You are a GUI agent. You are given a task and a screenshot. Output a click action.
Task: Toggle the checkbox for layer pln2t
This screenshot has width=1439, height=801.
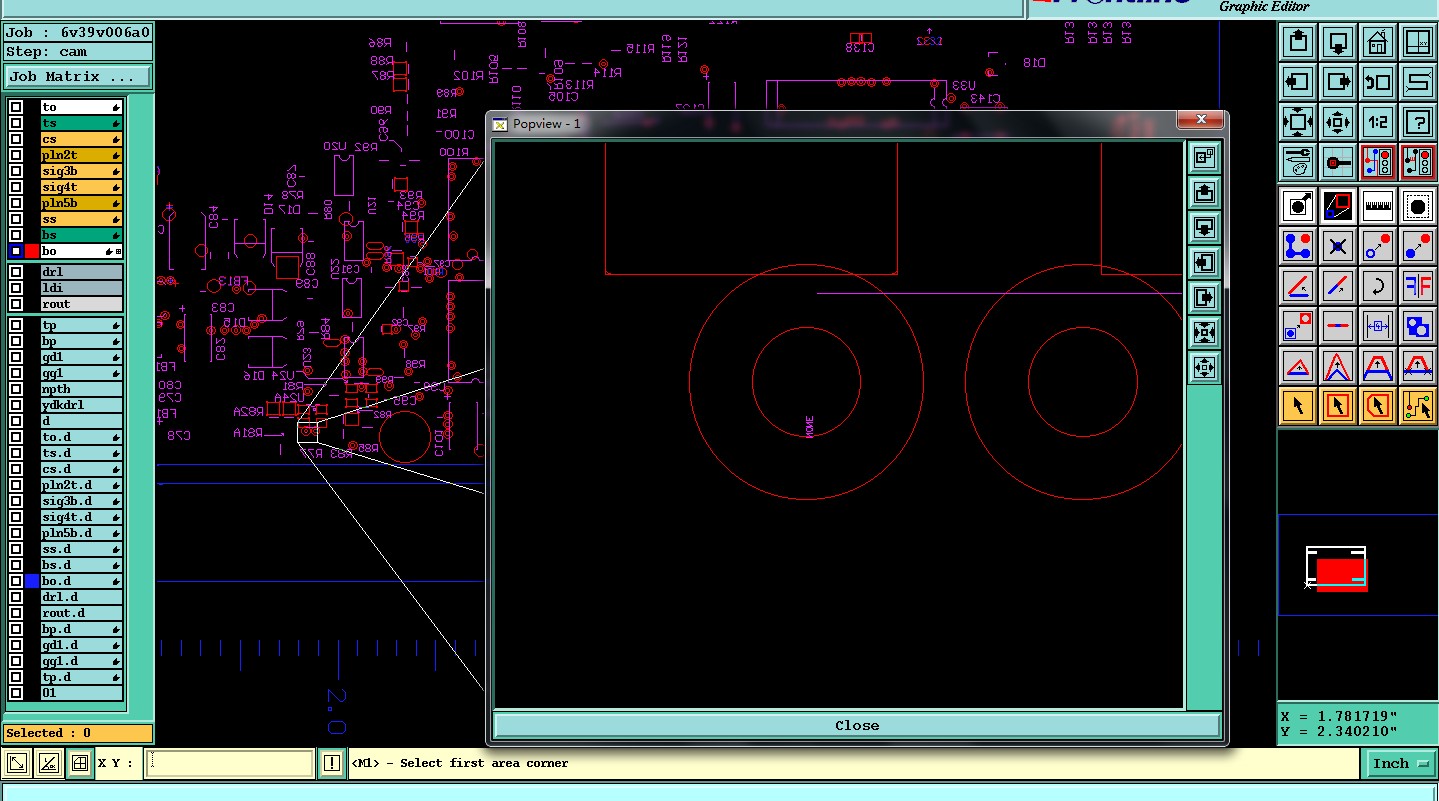[x=16, y=155]
